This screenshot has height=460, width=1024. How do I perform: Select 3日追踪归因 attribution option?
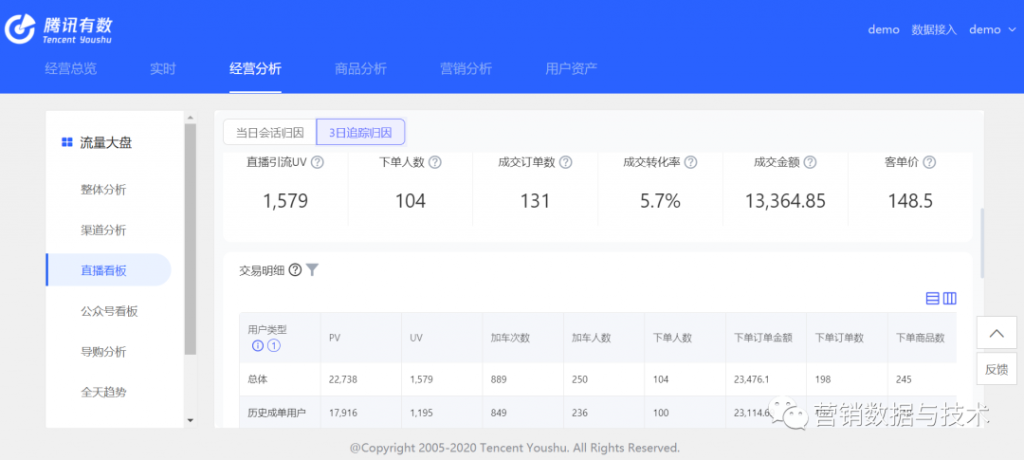(x=360, y=132)
